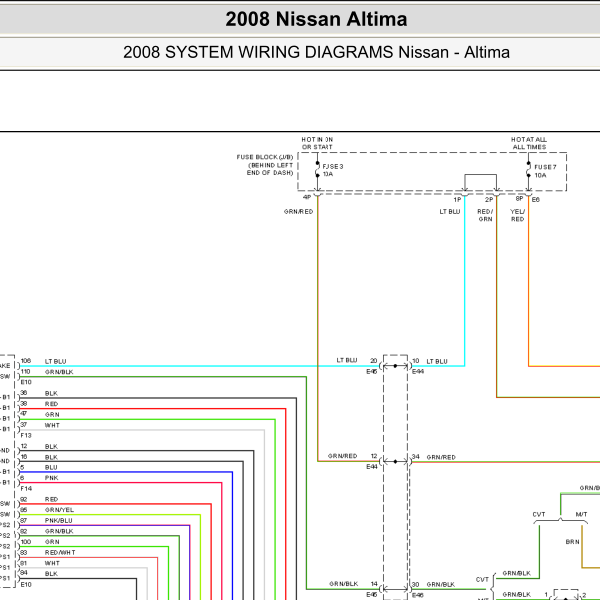Click the "GRN" label at pin 100
This screenshot has width=600, height=600.
[x=52, y=542]
